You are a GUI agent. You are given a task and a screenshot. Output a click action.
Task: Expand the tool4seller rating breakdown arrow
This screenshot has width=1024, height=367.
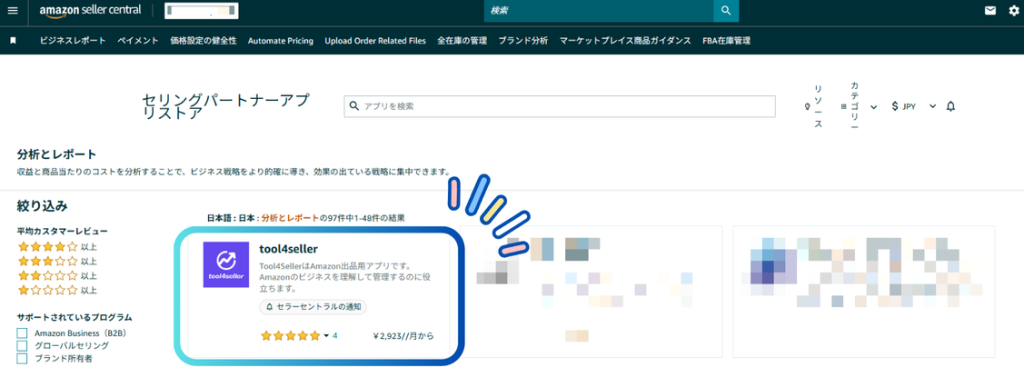pos(327,336)
